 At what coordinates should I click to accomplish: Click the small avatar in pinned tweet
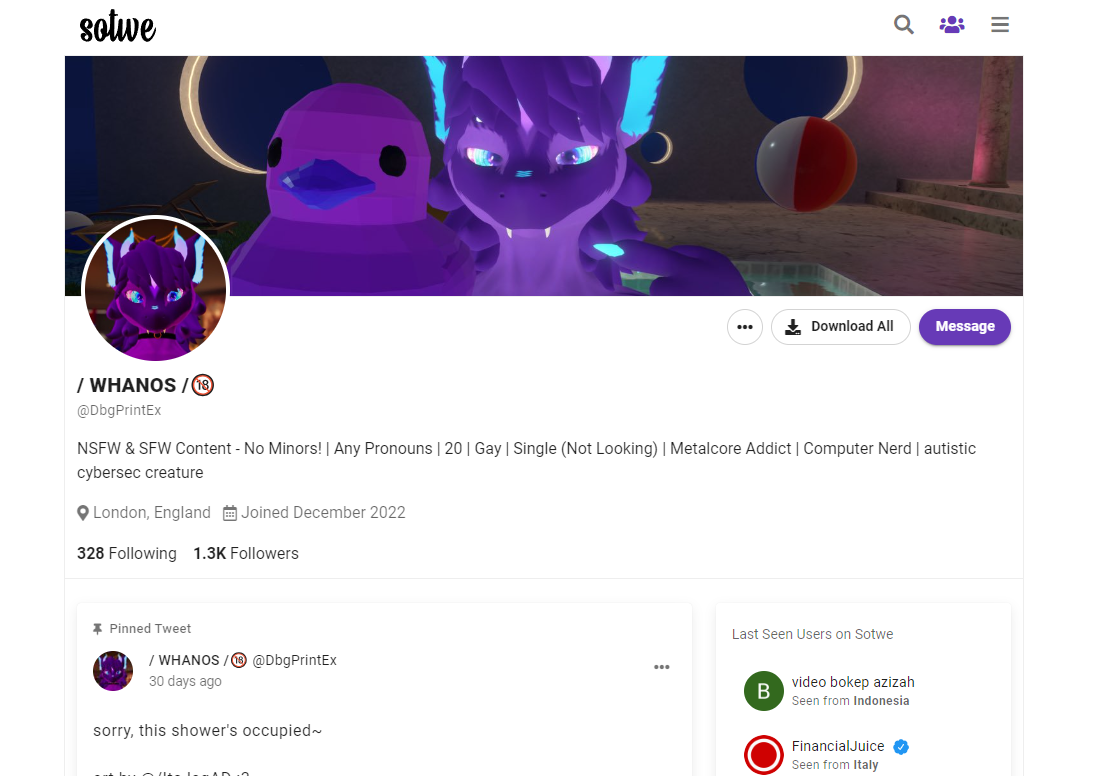click(x=113, y=671)
